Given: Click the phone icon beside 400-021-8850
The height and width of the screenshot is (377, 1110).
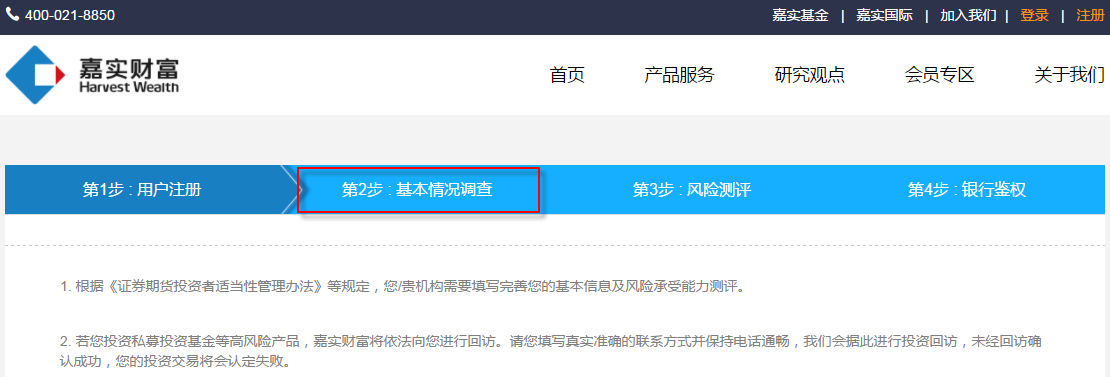Looking at the screenshot, I should click(x=12, y=15).
